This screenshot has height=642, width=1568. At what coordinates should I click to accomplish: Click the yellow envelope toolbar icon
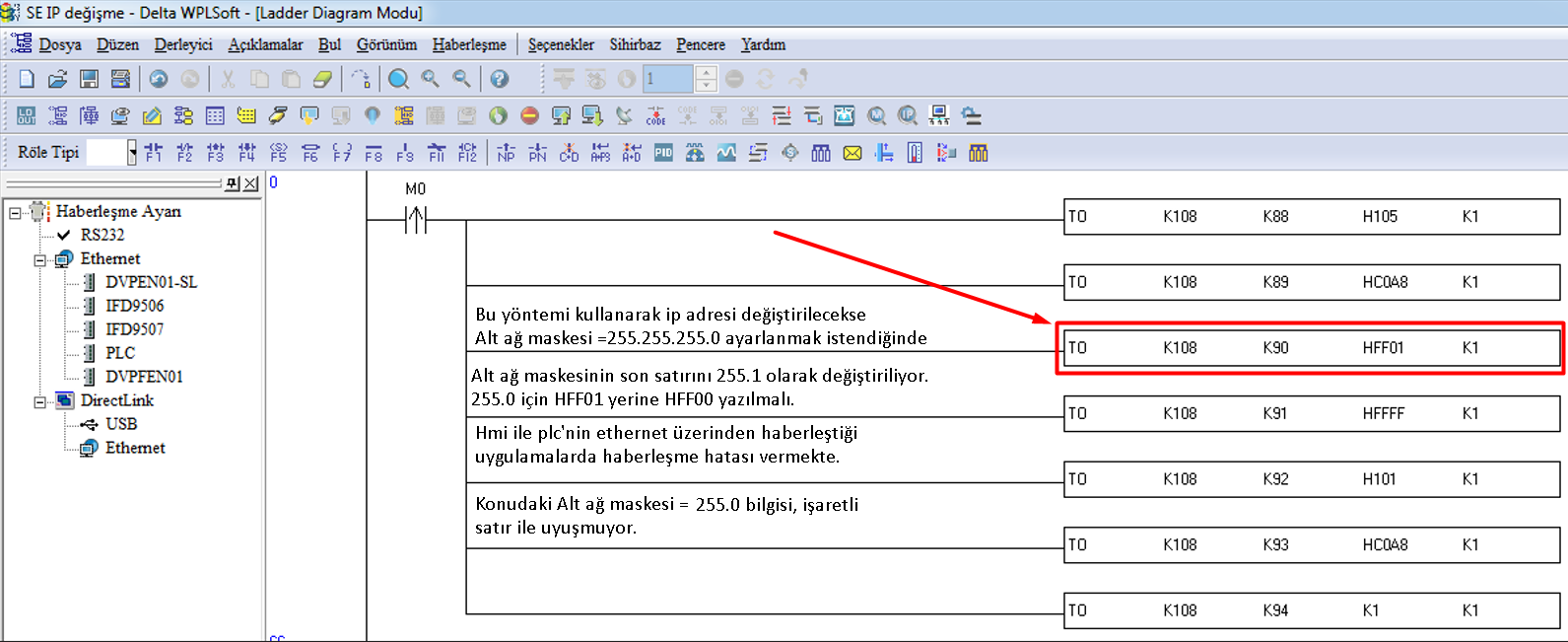(852, 153)
